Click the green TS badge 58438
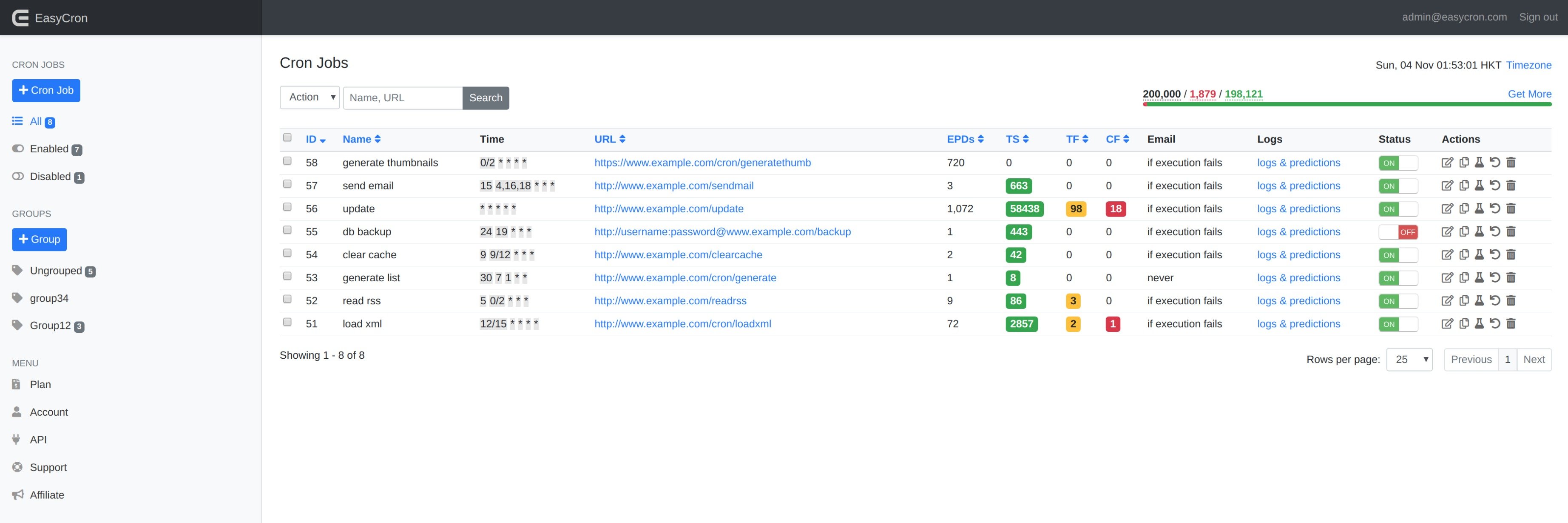The width and height of the screenshot is (1568, 523). [1025, 209]
